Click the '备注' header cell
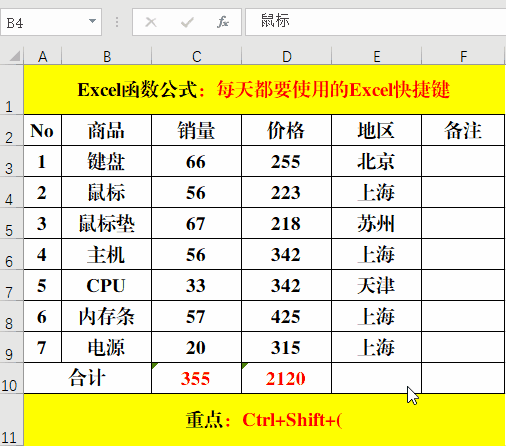The width and height of the screenshot is (506, 446). point(463,130)
